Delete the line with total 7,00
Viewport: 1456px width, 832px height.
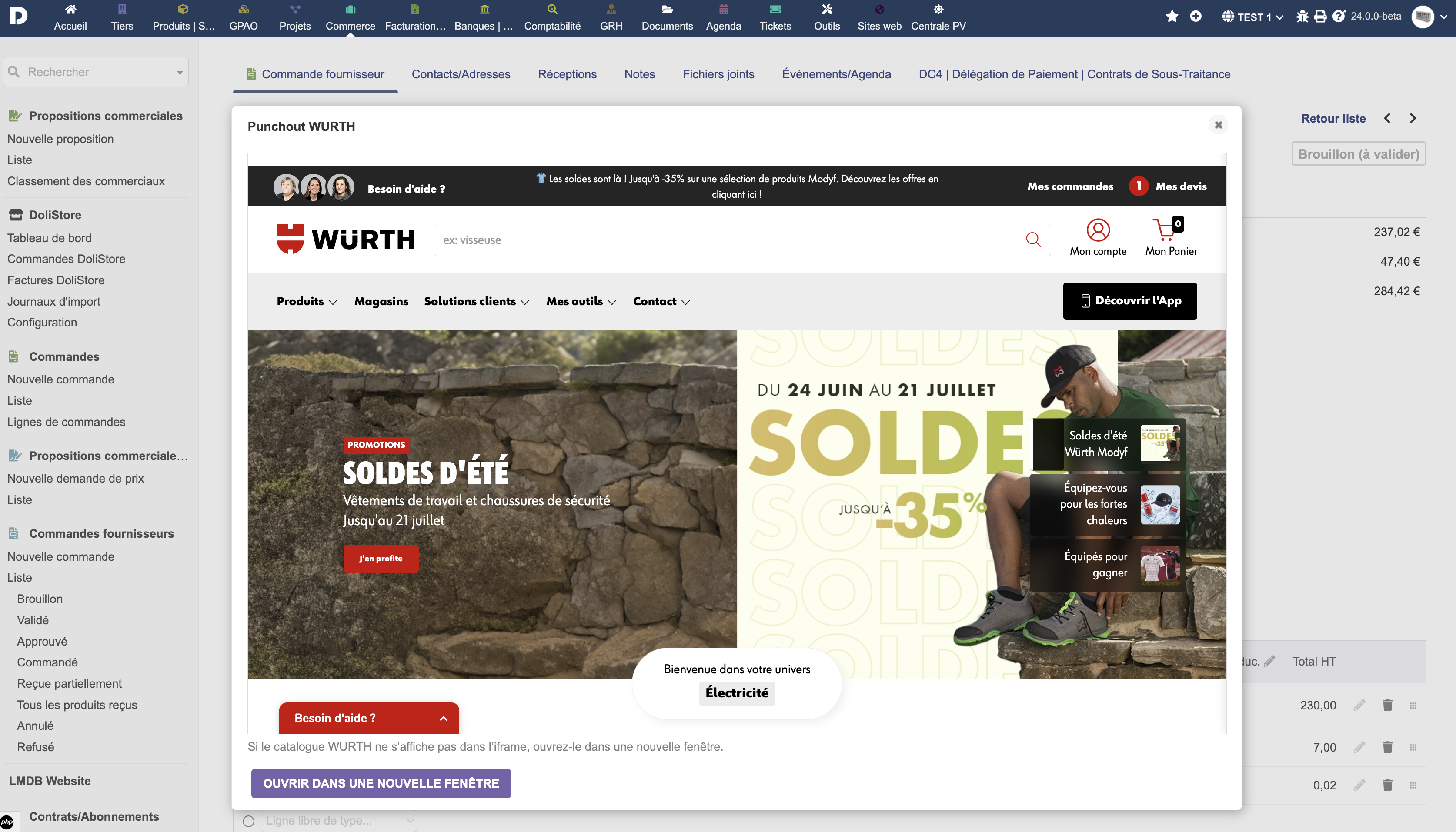click(x=1387, y=747)
